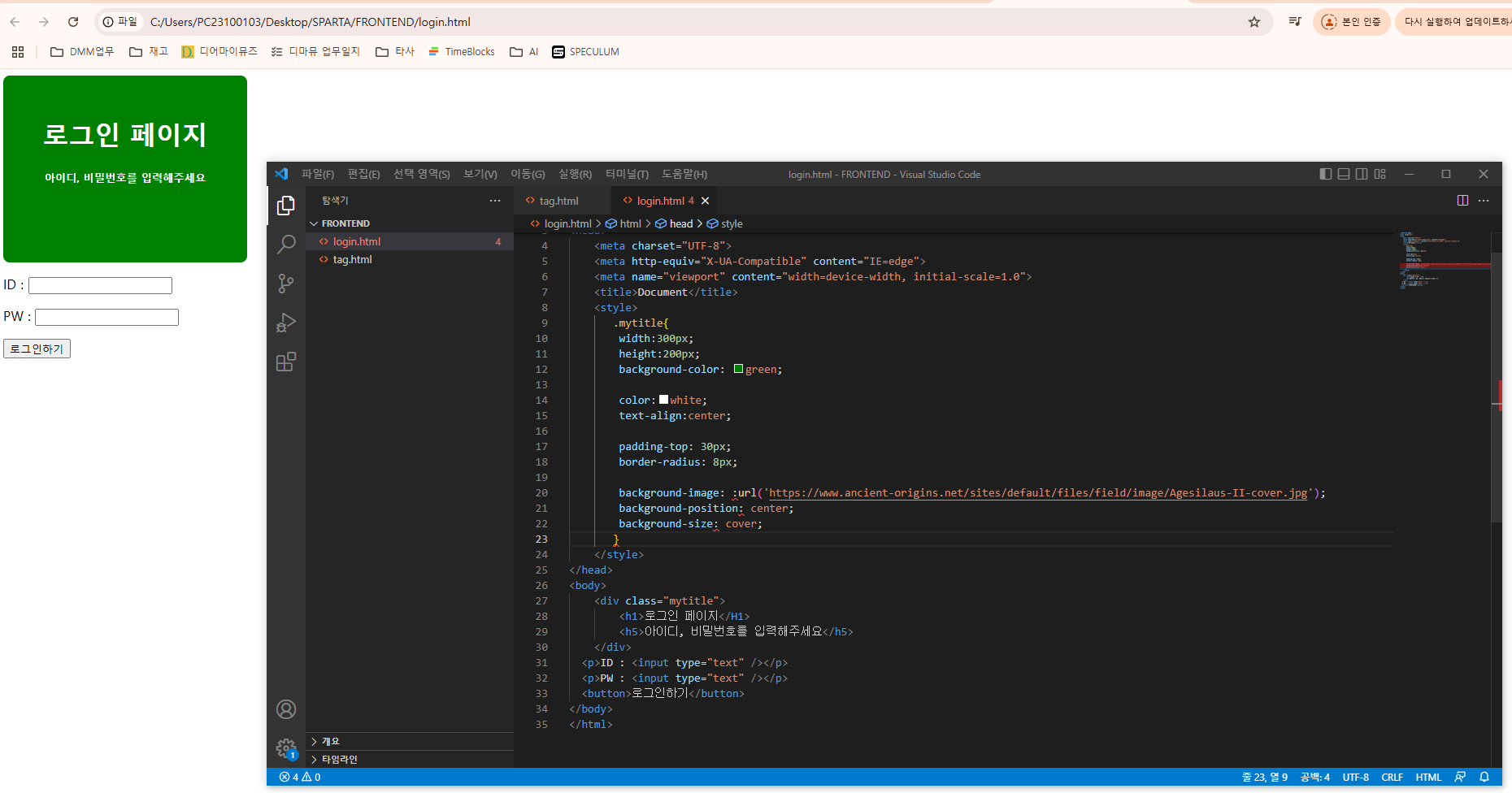Open the 보기(V) menu

(480, 174)
